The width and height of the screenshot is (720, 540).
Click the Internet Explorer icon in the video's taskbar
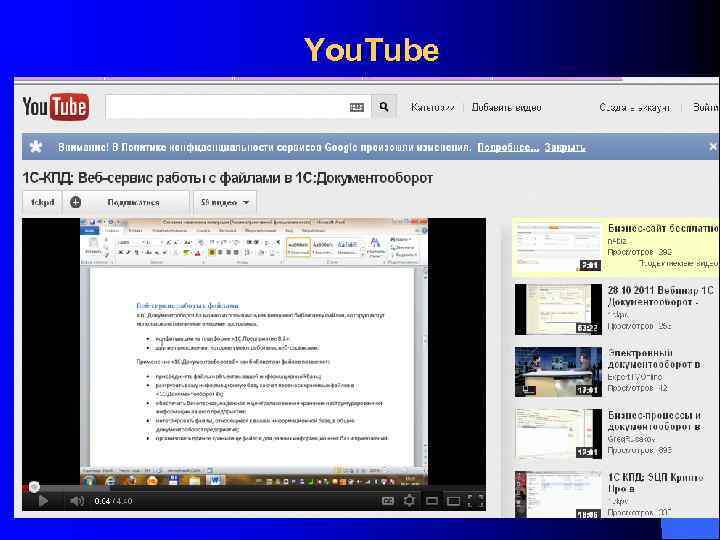(111, 480)
